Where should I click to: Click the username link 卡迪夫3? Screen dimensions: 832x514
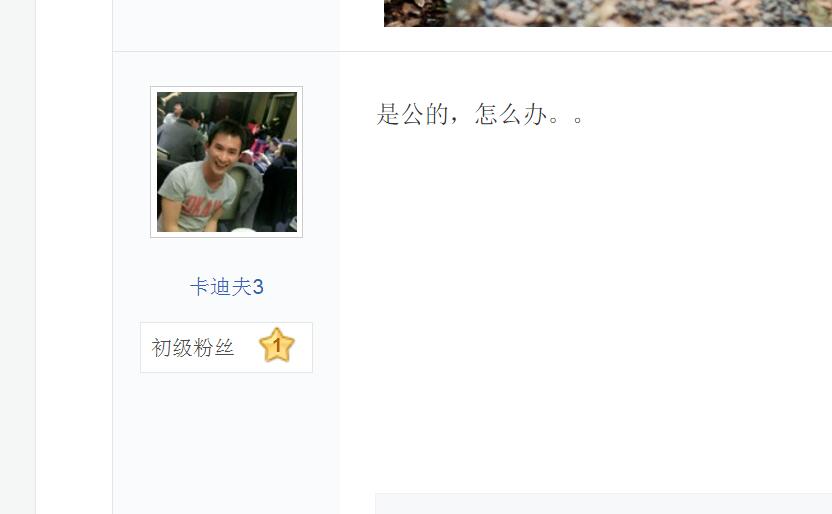coord(227,287)
